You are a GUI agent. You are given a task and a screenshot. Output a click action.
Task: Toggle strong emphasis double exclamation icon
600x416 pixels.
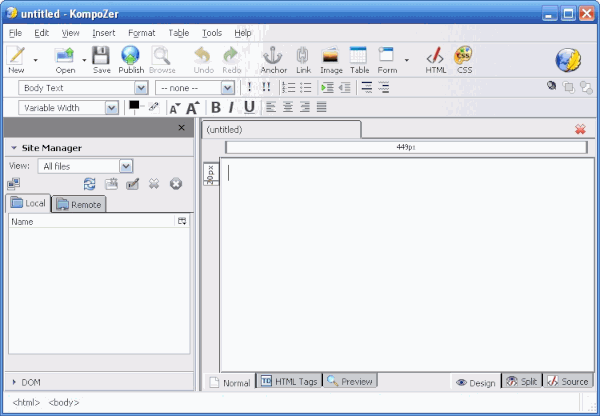[266, 87]
